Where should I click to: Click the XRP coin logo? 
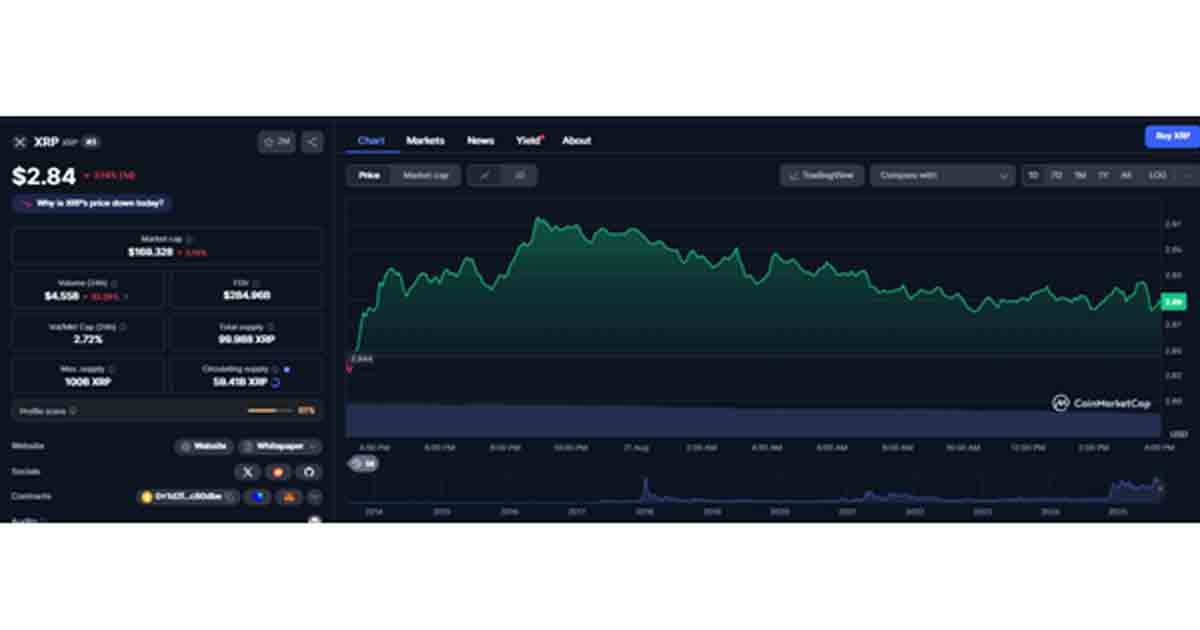19,142
